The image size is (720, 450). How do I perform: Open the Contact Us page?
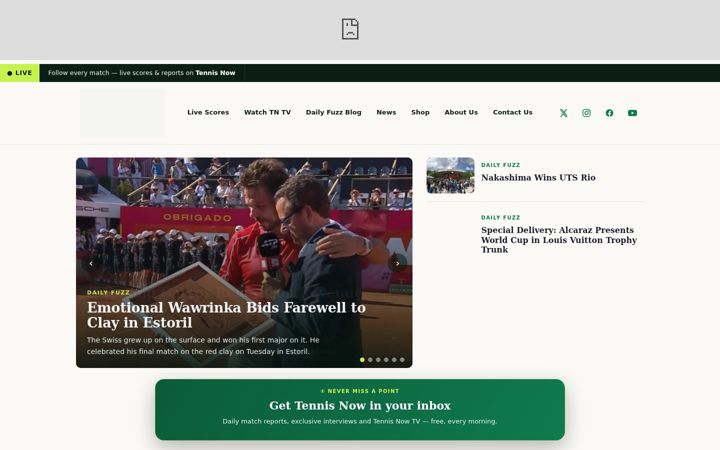(x=512, y=112)
